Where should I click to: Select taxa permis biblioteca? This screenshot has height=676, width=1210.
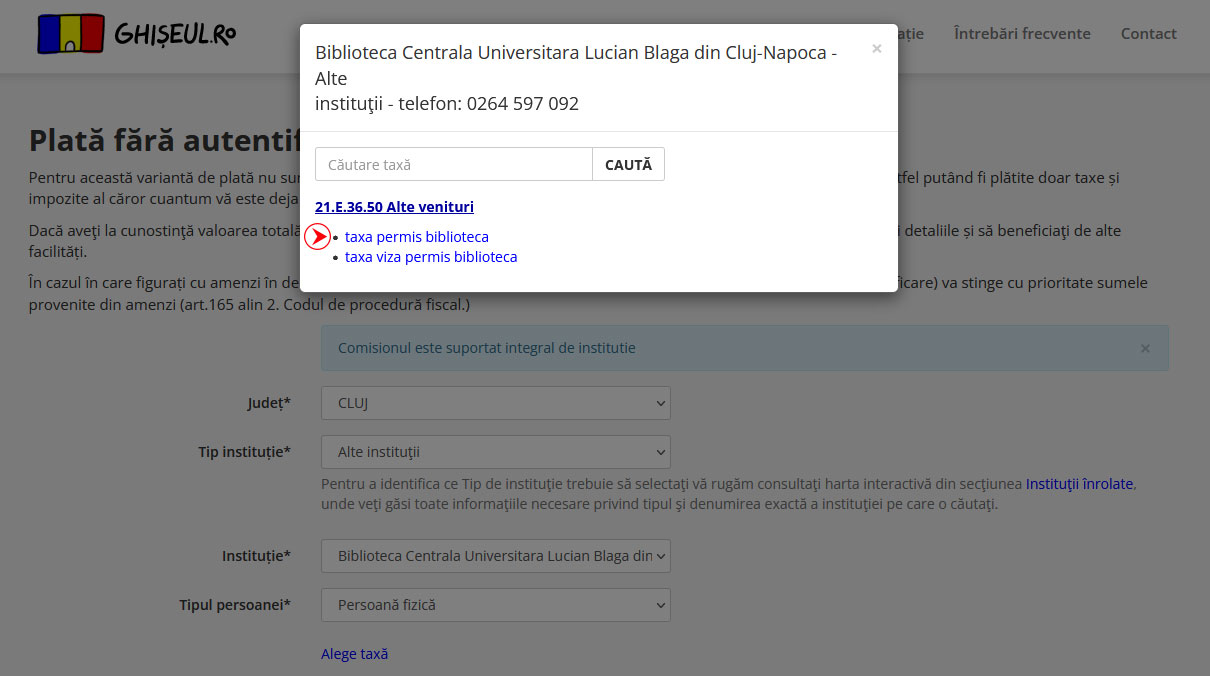click(x=417, y=237)
